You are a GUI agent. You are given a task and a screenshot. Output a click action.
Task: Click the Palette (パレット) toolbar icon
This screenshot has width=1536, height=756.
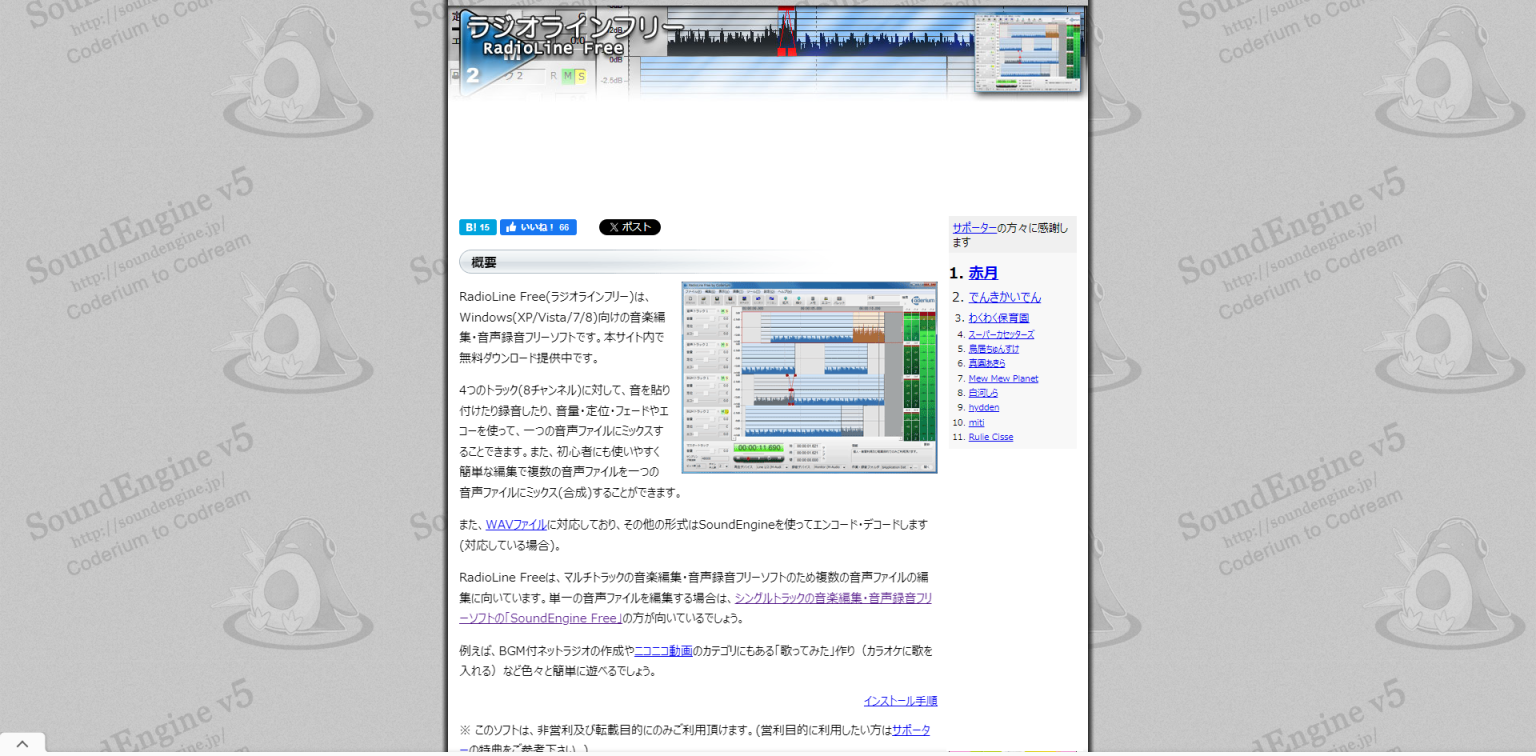(x=838, y=300)
